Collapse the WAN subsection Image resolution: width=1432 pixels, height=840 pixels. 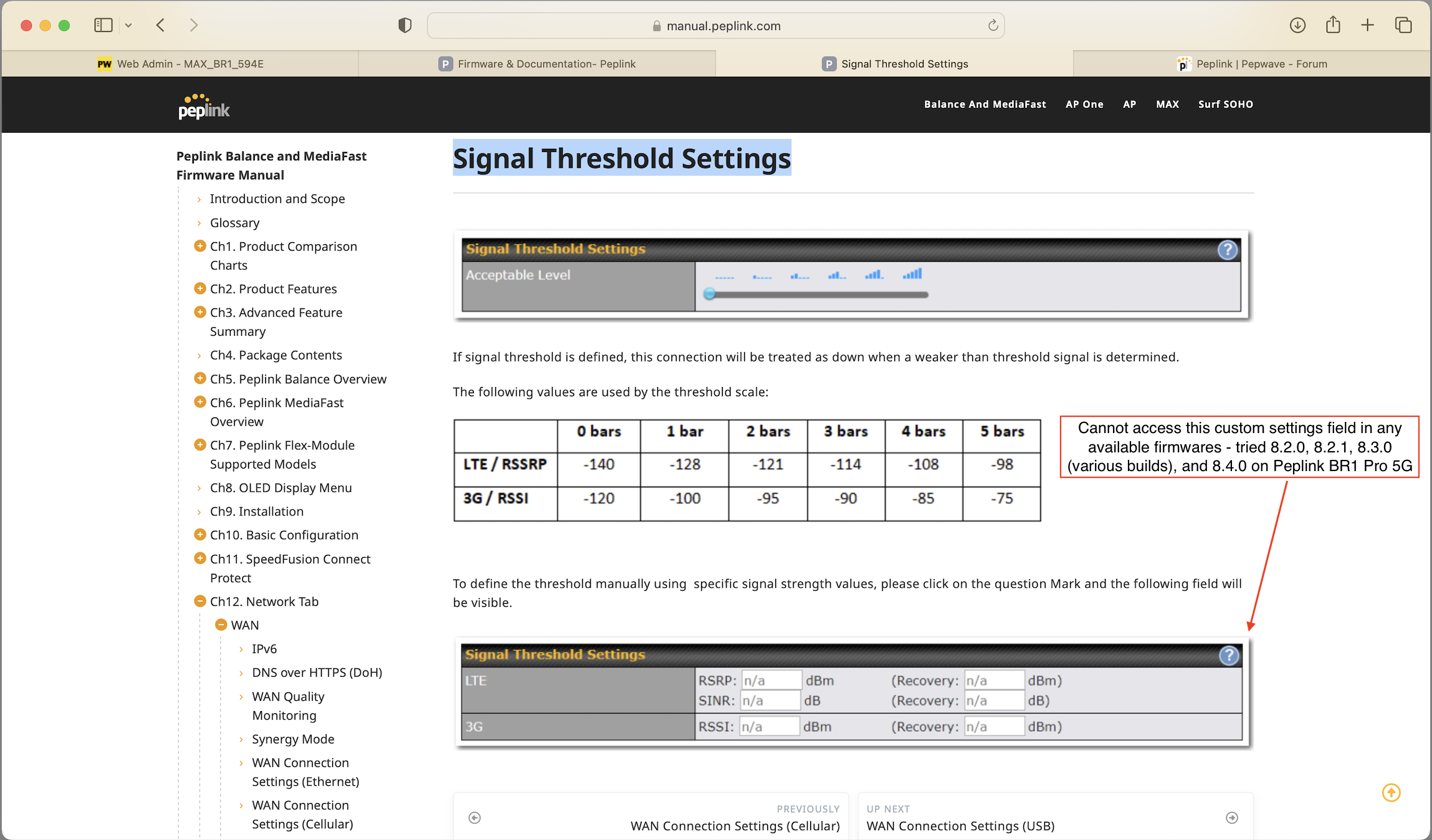coord(221,624)
